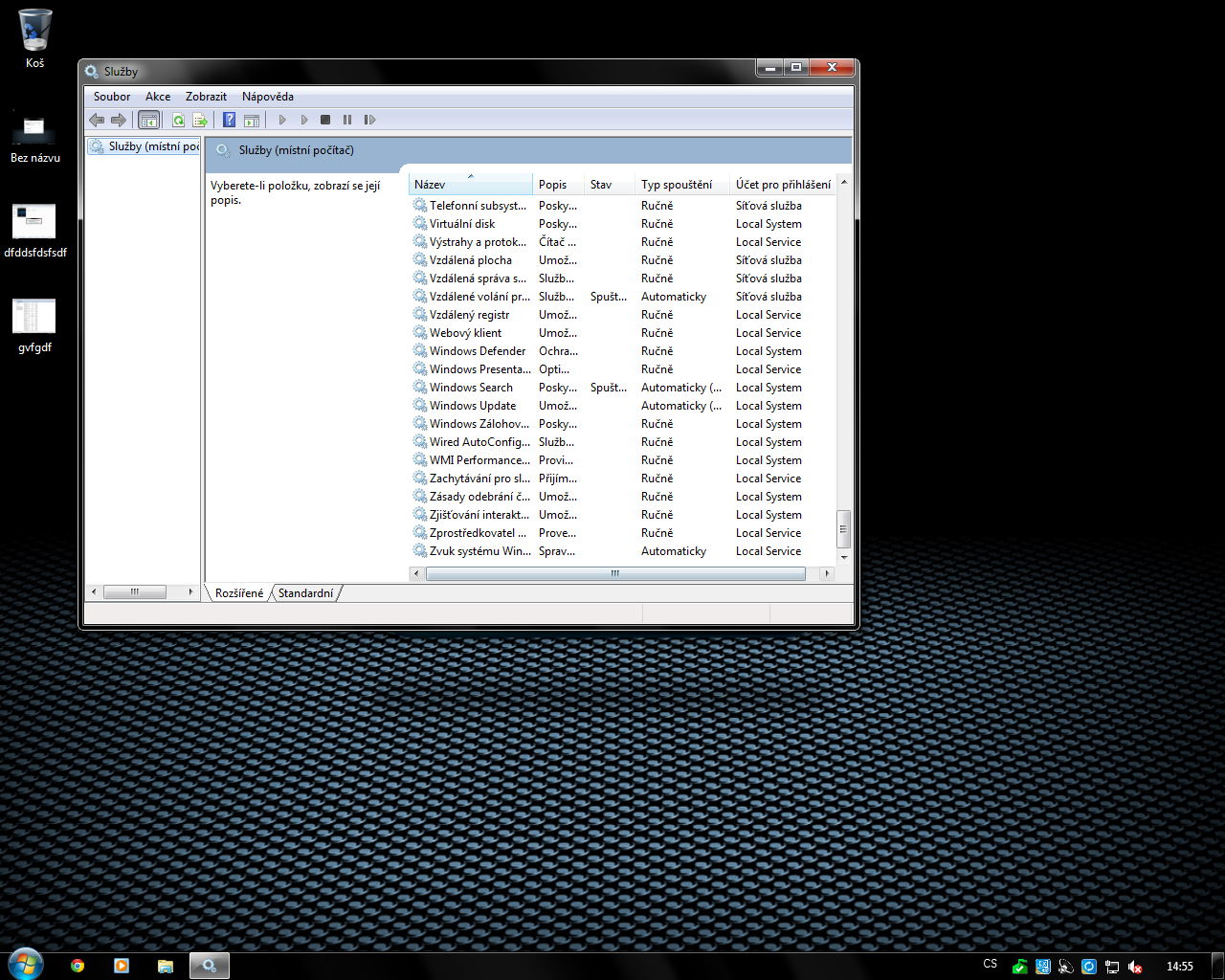Click the list horizontal scrollbar right arrow

point(827,573)
